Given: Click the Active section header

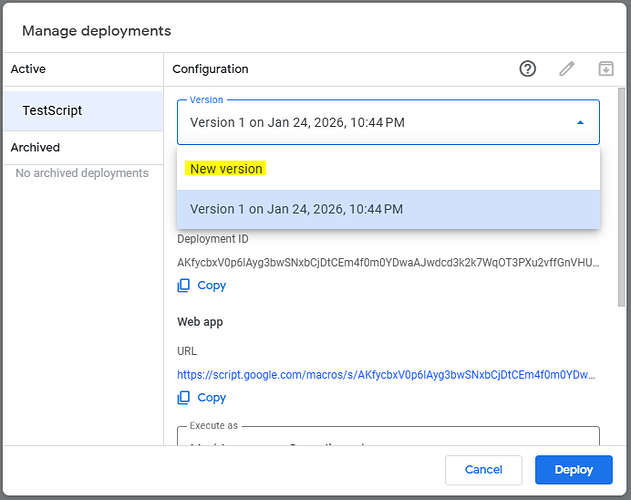Looking at the screenshot, I should [28, 69].
